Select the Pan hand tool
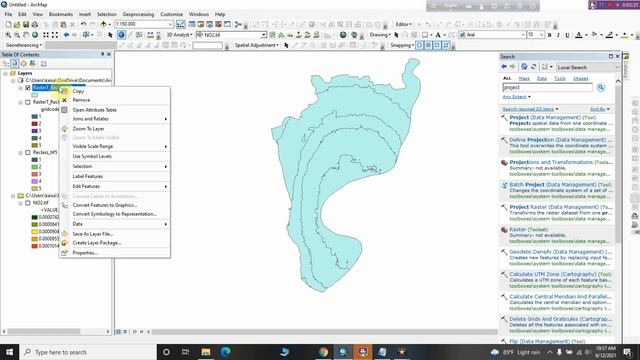 click(26, 35)
